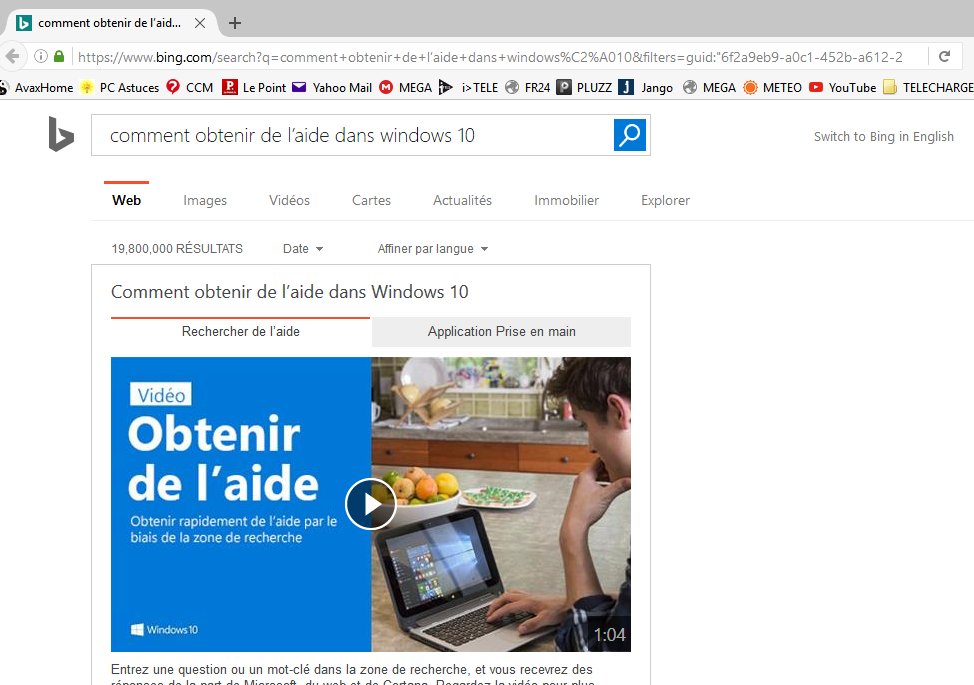
Task: Open a new tab with the plus button
Action: coord(235,23)
